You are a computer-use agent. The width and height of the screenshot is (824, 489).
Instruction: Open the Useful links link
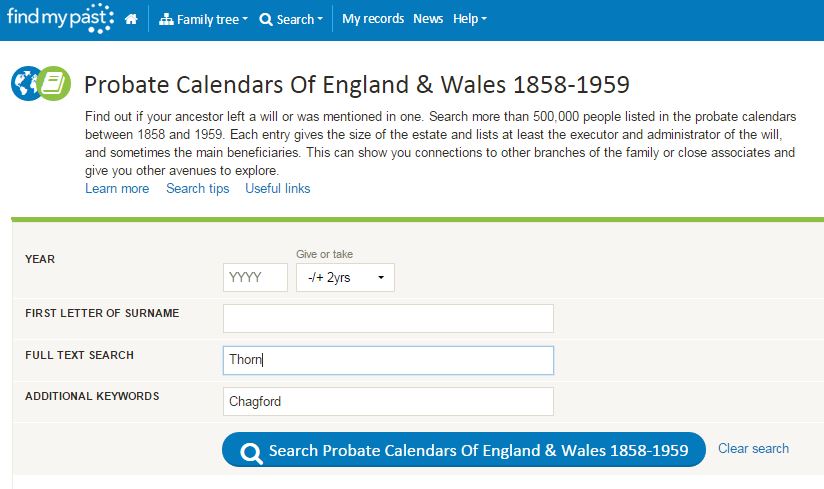[x=277, y=188]
